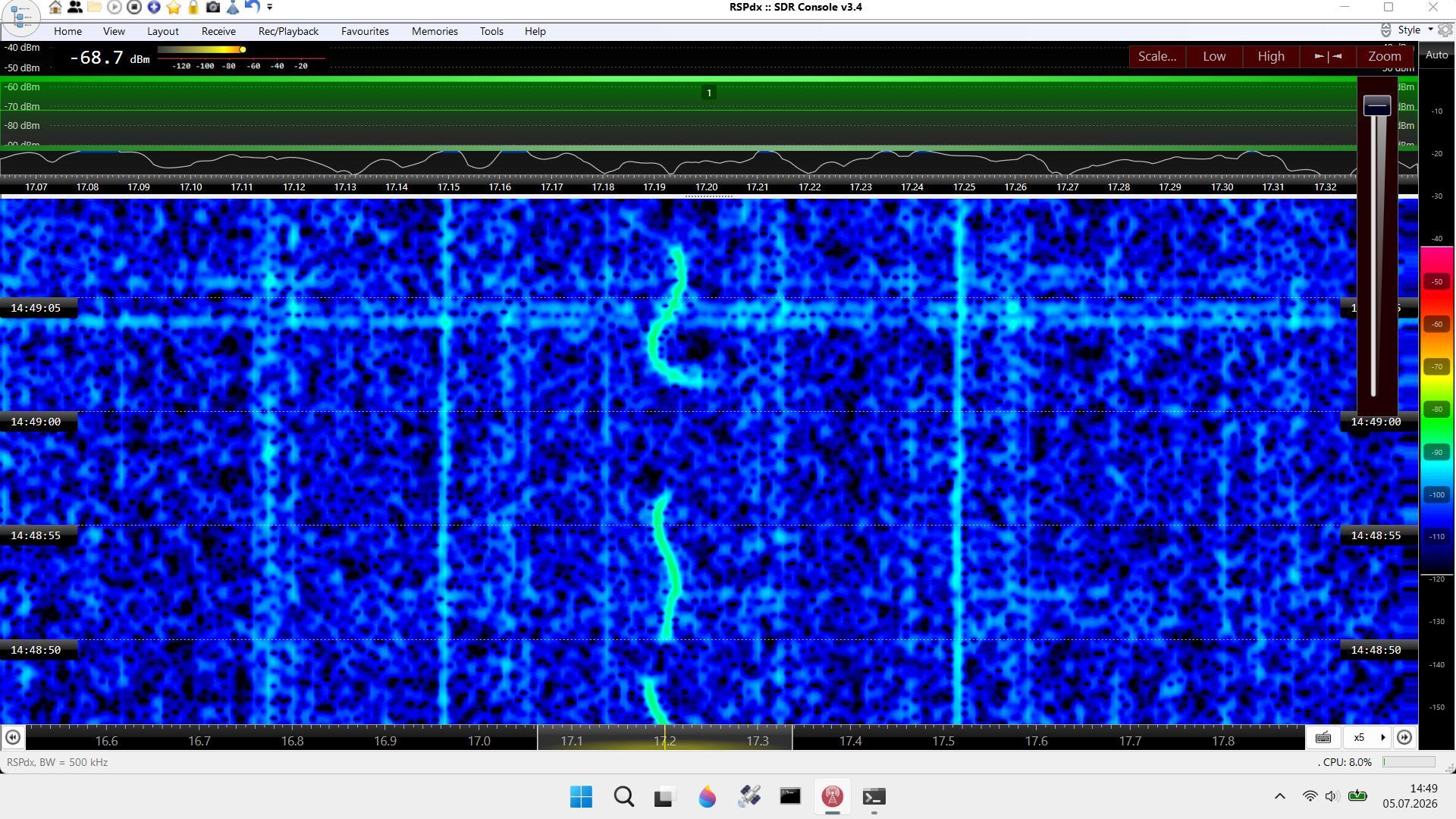Click the -50 level on colour scale
1456x819 pixels.
tap(1436, 282)
